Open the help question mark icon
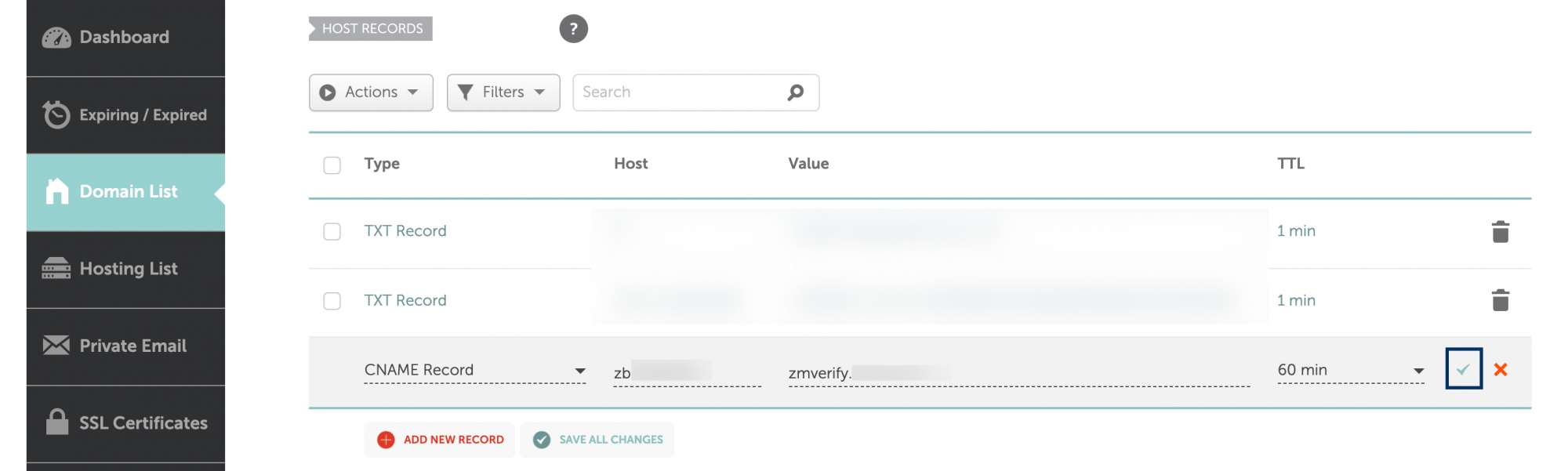 tap(573, 29)
